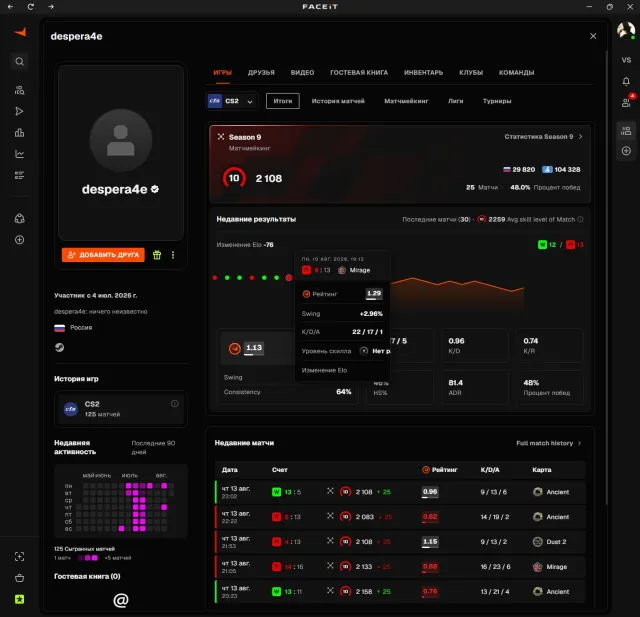Click the info icon on CS2 game history card
This screenshot has width=640, height=617.
pos(175,404)
